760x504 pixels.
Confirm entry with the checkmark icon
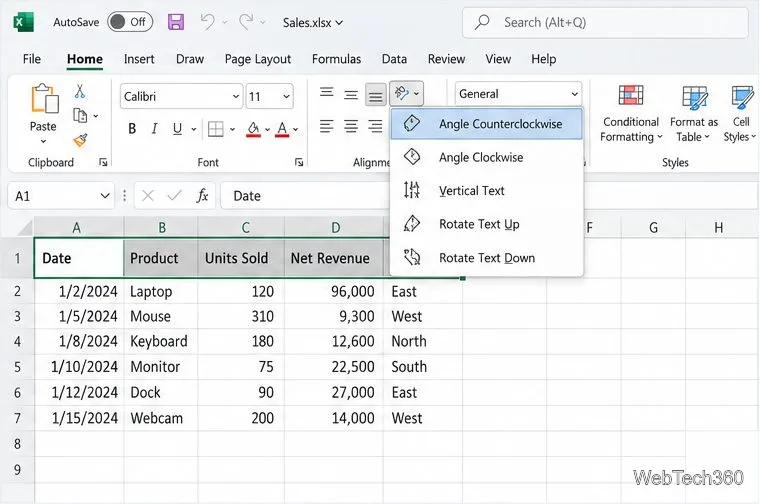(x=174, y=196)
